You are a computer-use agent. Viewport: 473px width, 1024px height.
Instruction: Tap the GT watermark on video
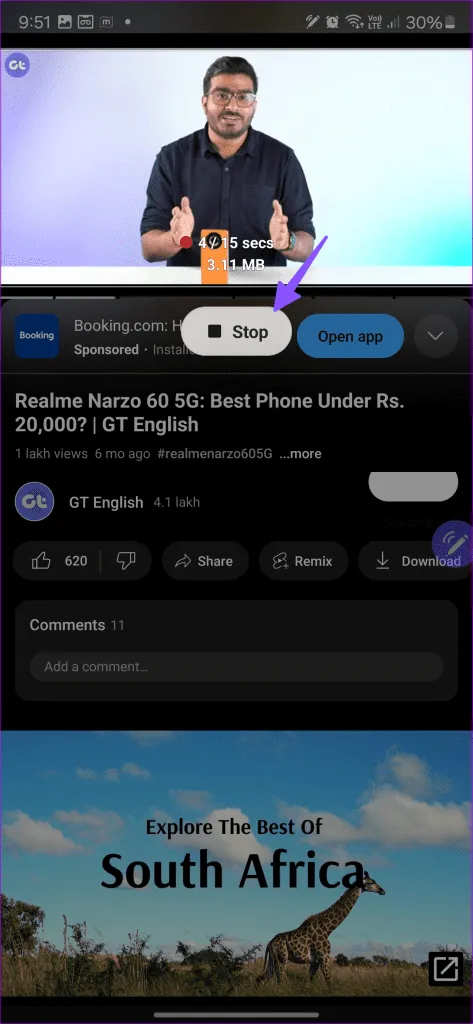(x=17, y=65)
